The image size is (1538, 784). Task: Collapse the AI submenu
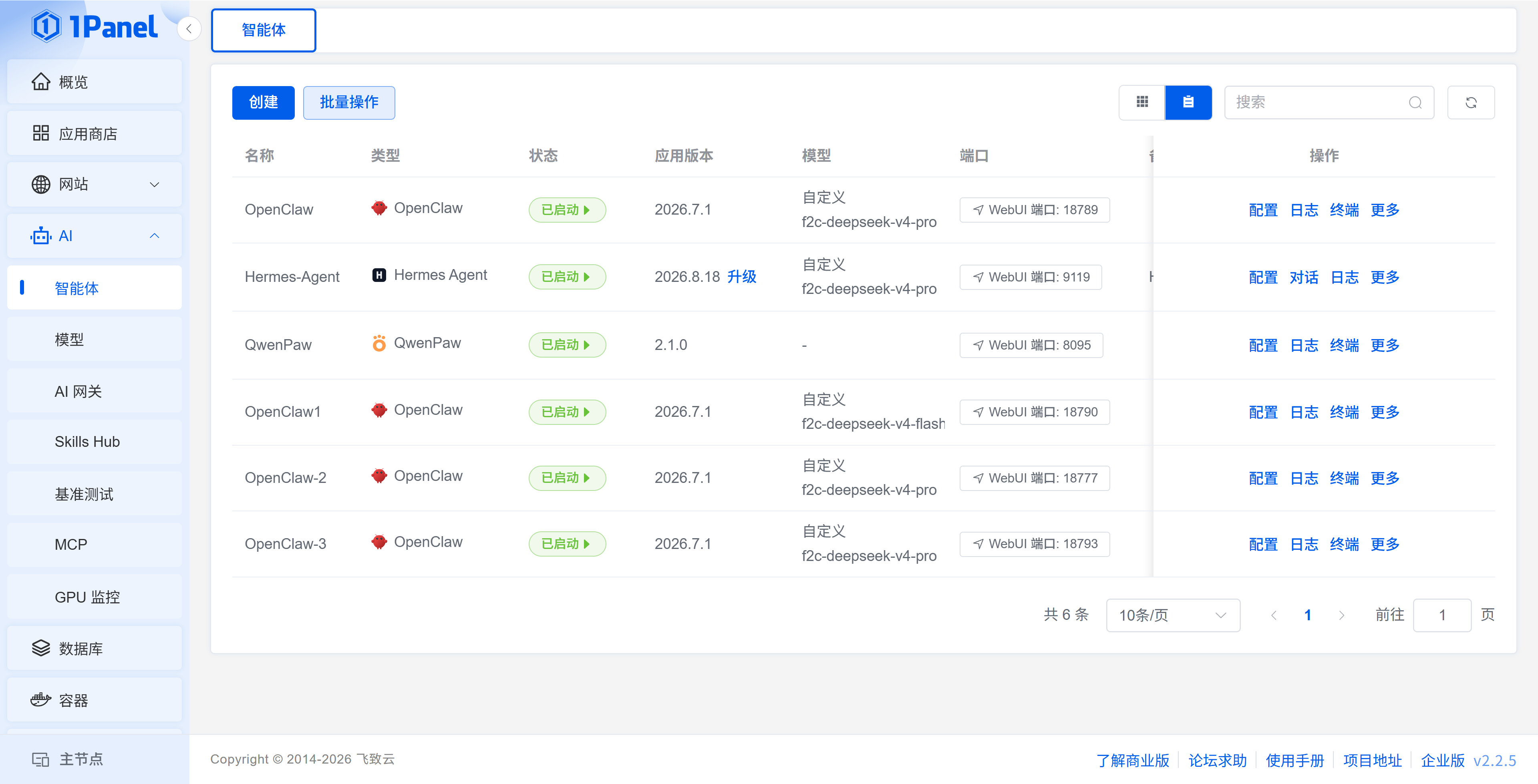pos(154,236)
